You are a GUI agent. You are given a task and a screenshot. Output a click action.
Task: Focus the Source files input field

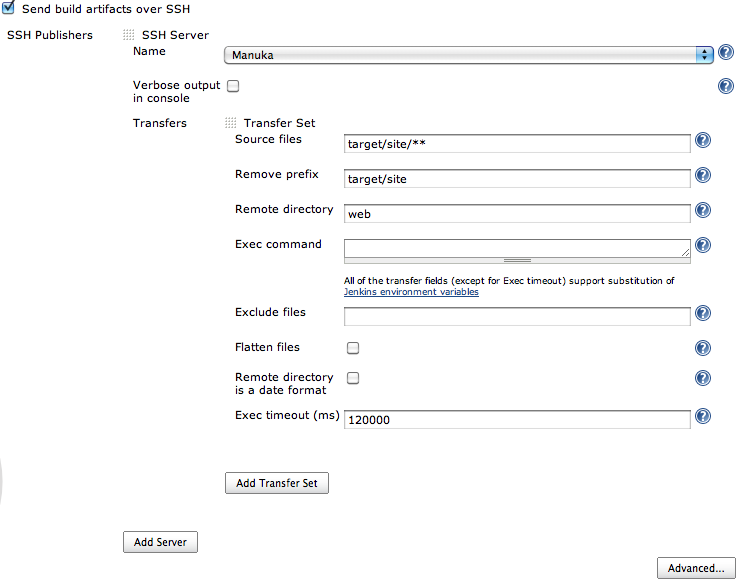click(x=517, y=144)
